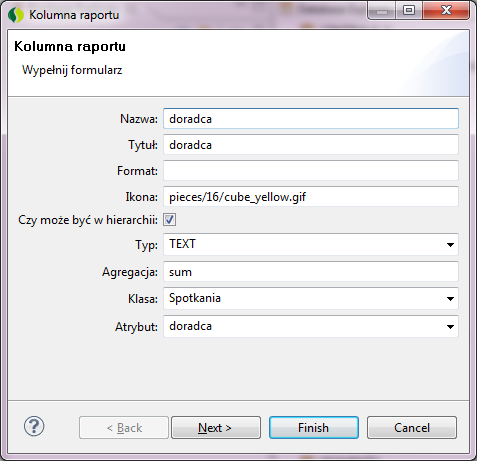Click the Ikona field with cube_yellow.gif
This screenshot has width=477, height=461.
point(311,197)
